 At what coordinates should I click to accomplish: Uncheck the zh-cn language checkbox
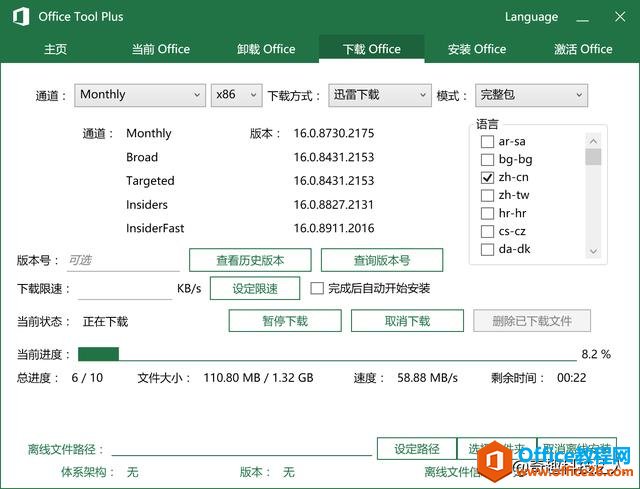pos(487,178)
